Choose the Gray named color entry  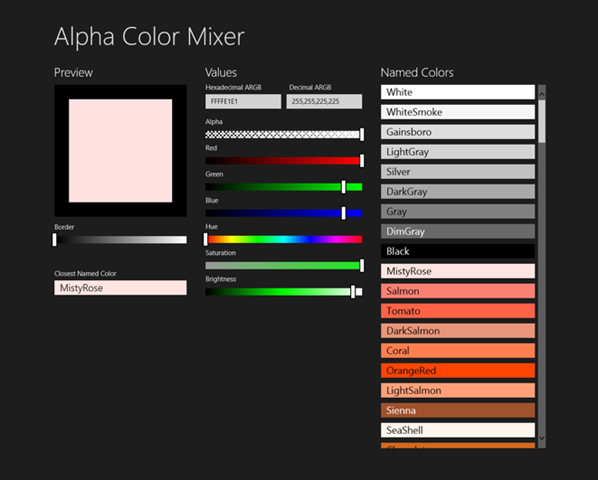[x=458, y=211]
